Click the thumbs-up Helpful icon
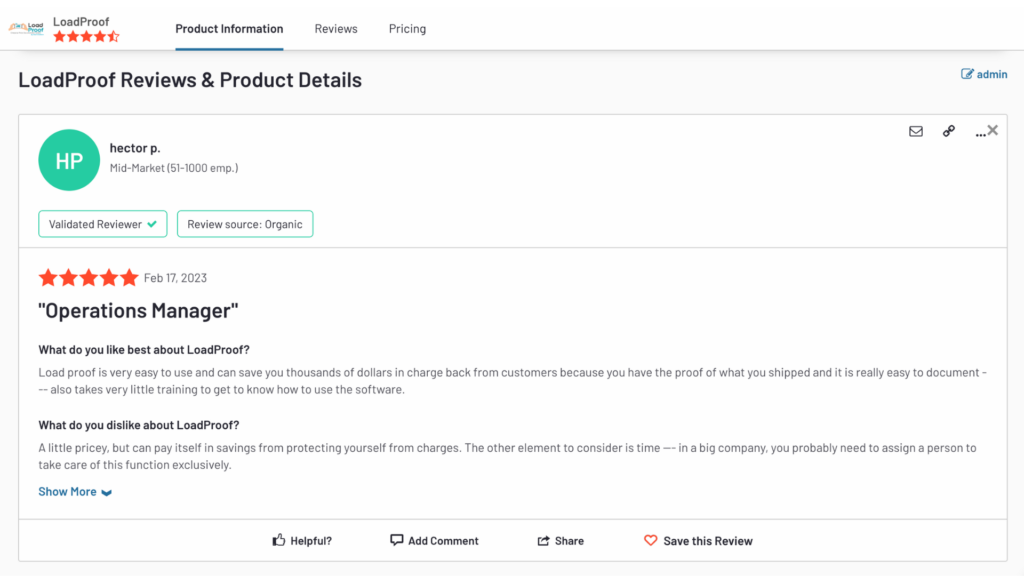1024x576 pixels. (x=279, y=540)
